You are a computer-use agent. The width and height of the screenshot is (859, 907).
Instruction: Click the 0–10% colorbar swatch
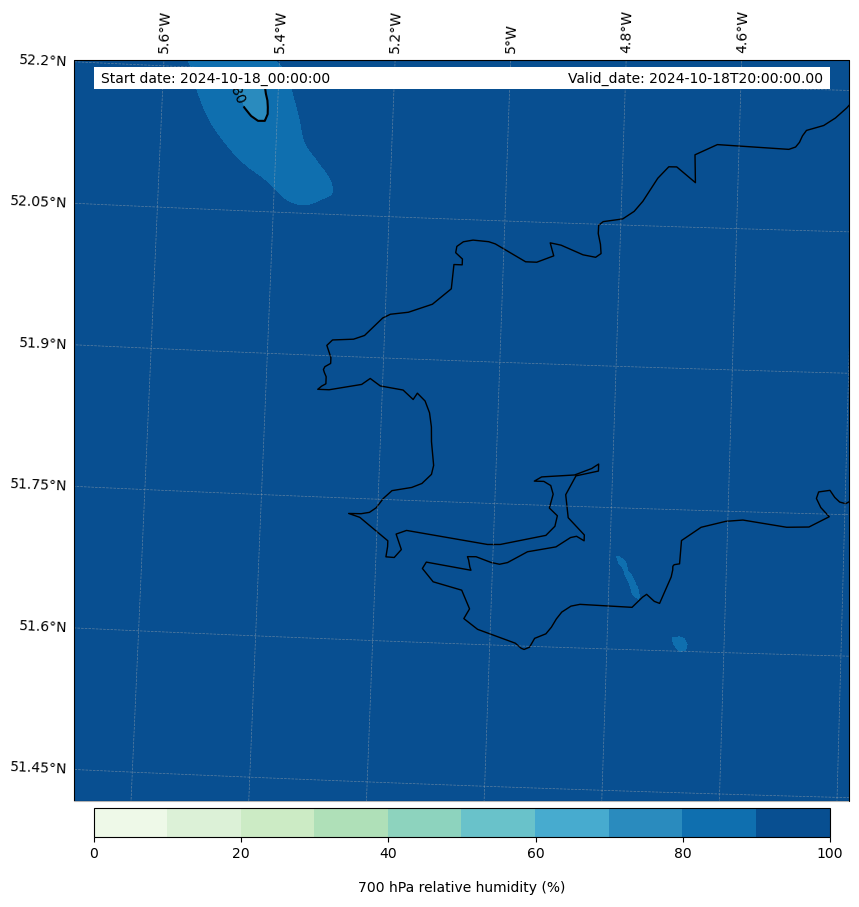click(x=131, y=823)
